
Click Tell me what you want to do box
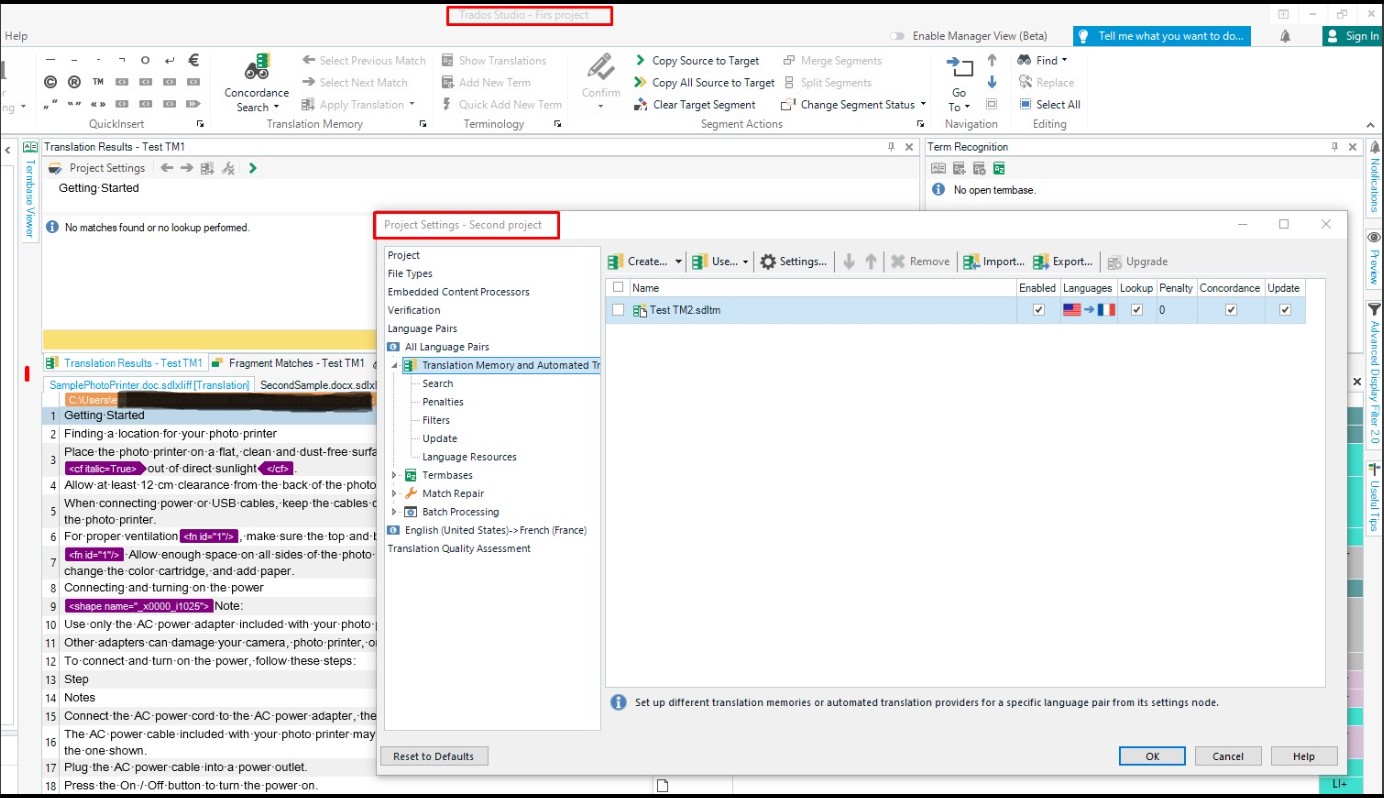point(1162,36)
